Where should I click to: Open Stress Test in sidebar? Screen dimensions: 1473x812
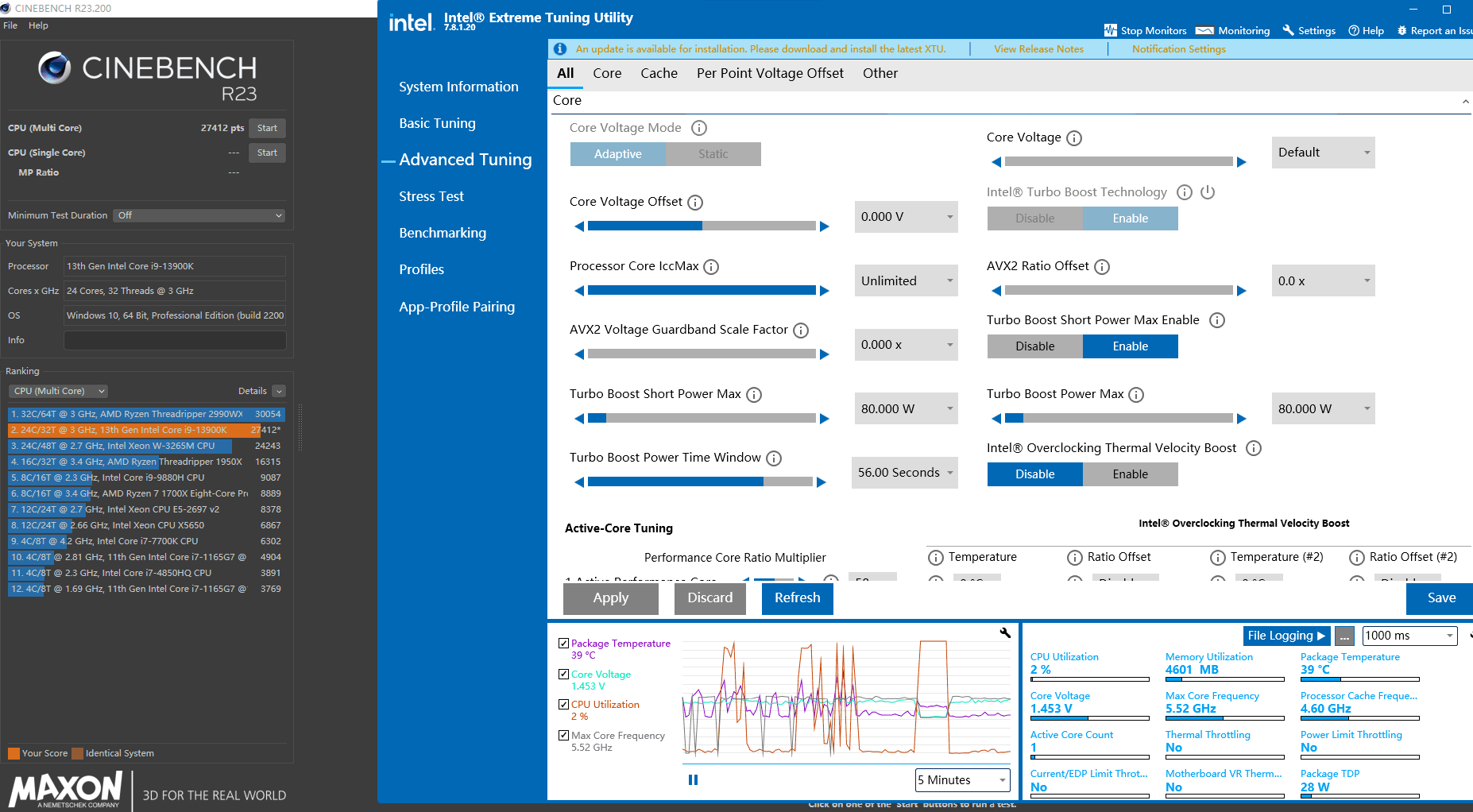[x=431, y=197]
